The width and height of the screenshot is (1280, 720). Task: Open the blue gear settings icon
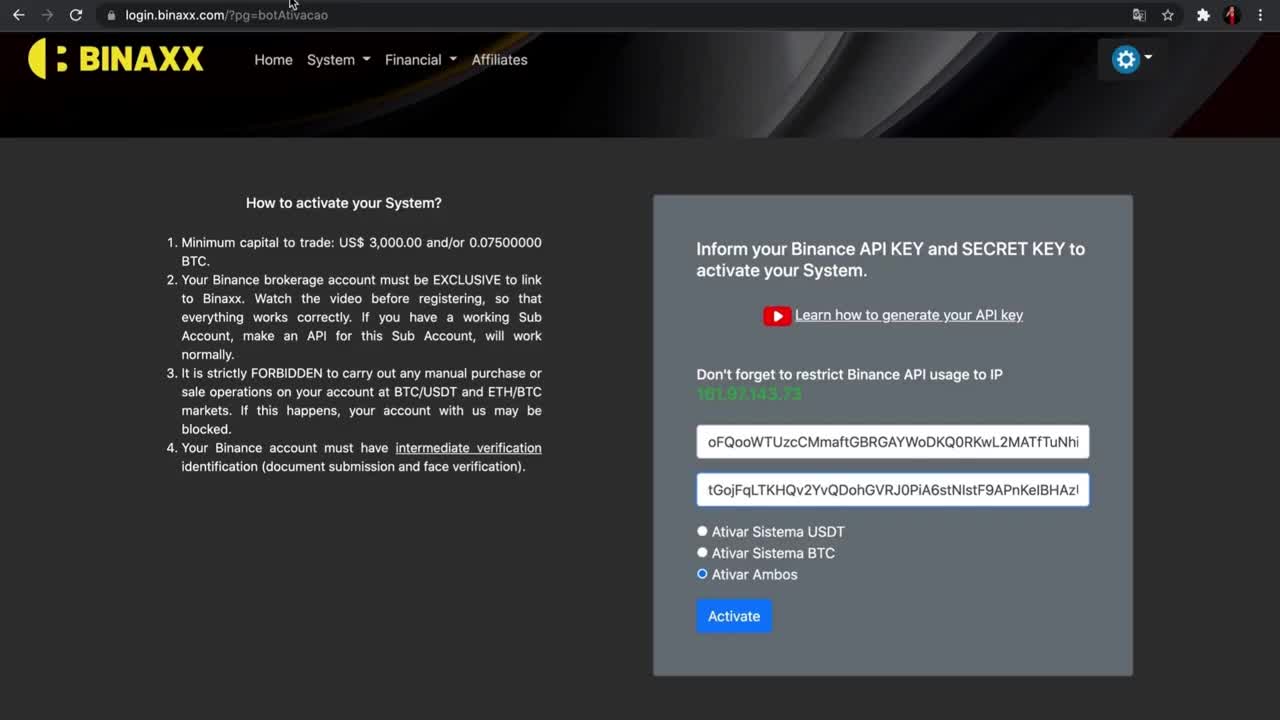(x=1126, y=59)
